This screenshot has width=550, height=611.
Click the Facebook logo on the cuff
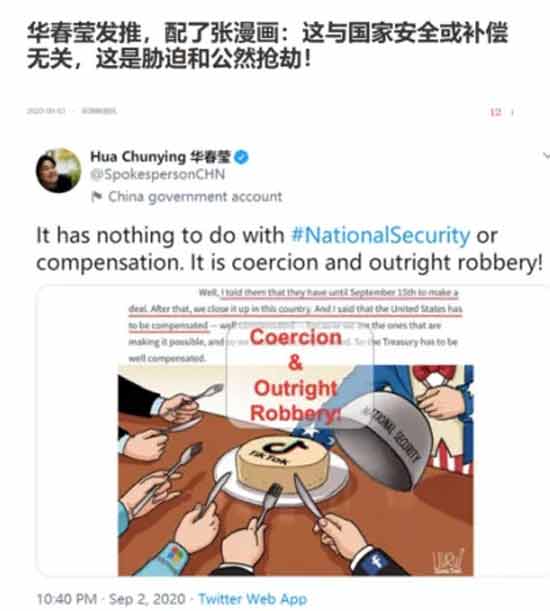click(x=377, y=562)
